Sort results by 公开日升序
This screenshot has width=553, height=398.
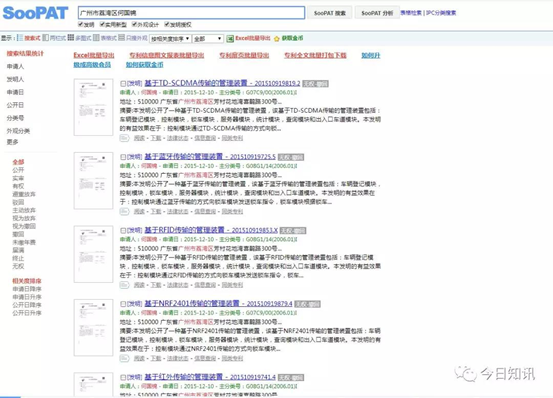27,313
